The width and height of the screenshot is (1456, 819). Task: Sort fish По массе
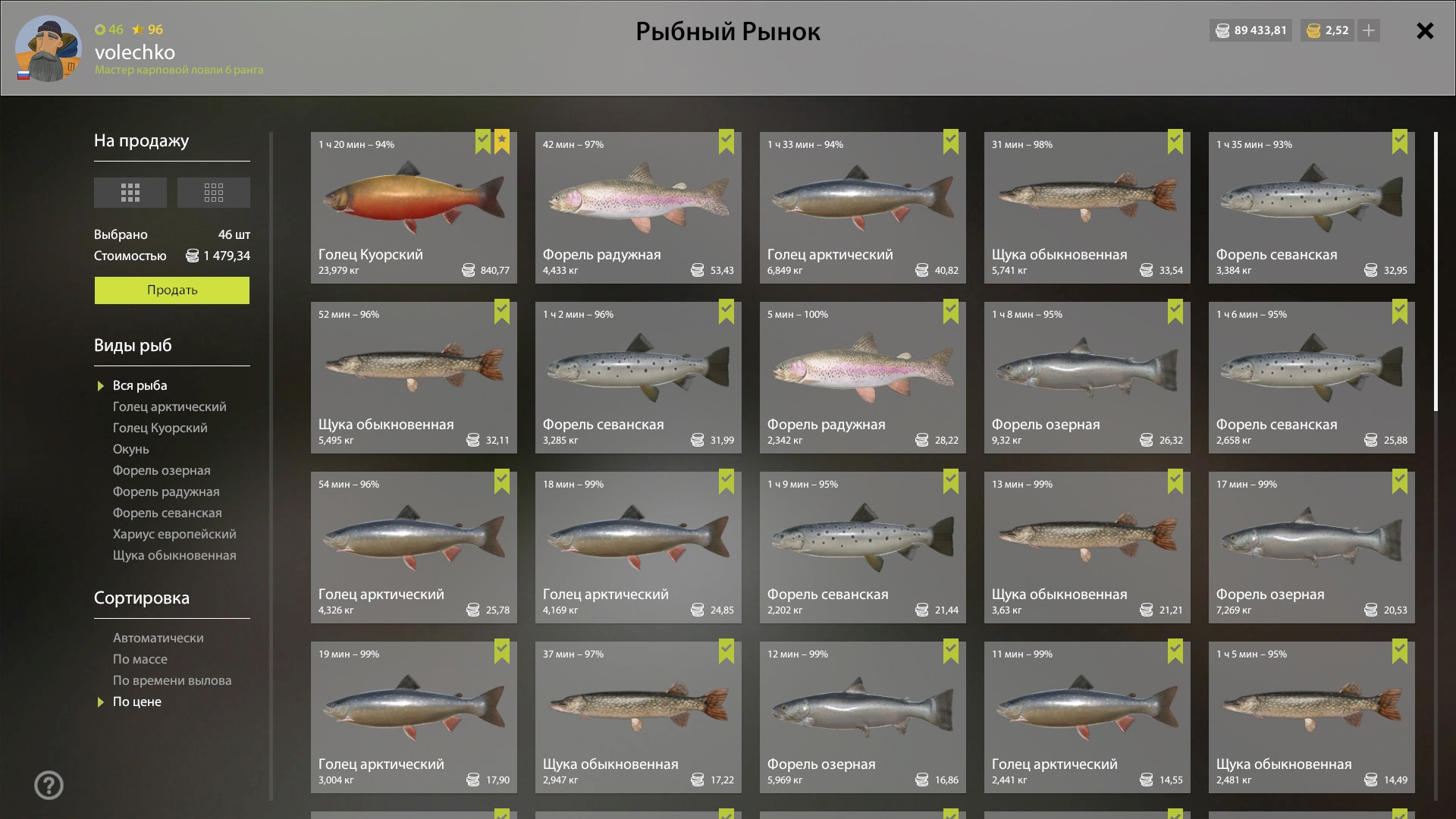click(140, 659)
